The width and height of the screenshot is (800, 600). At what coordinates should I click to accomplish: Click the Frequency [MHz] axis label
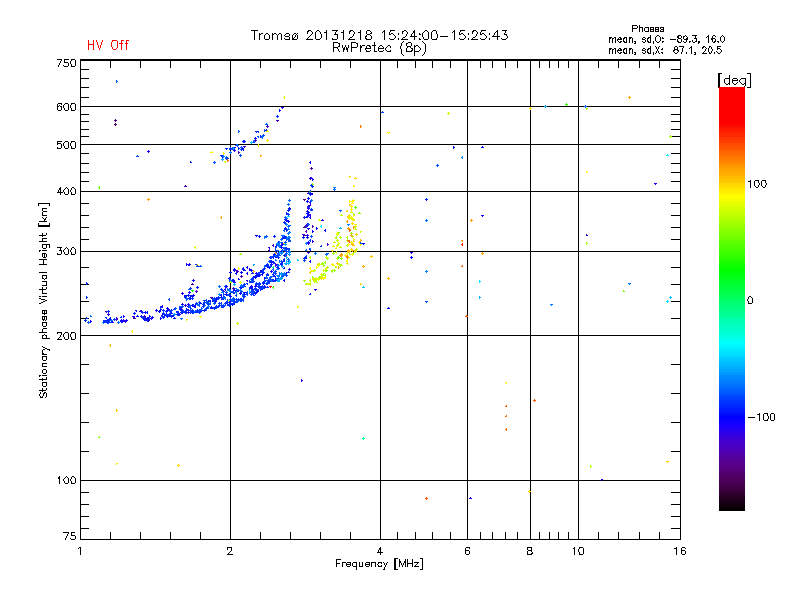coord(379,564)
